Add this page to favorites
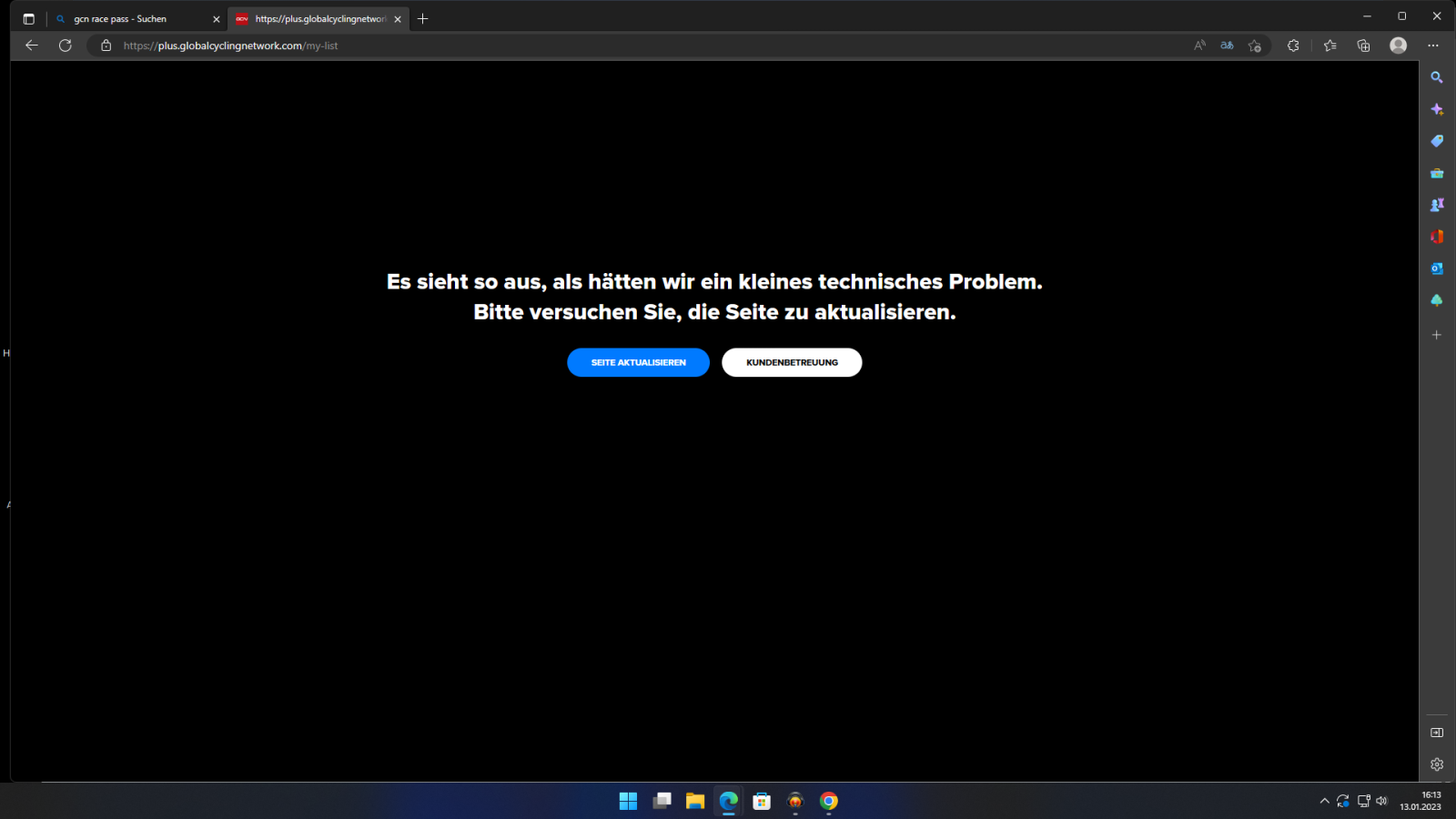This screenshot has width=1456, height=819. pos(1255,45)
